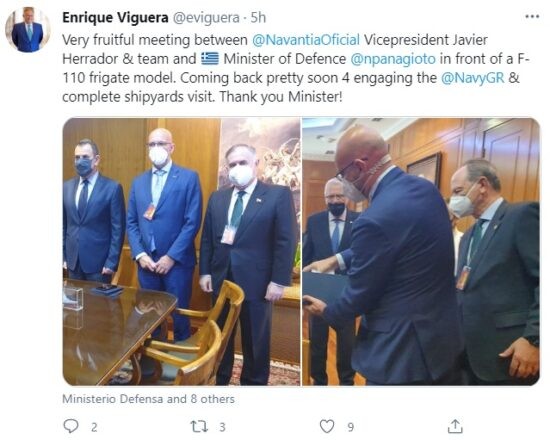Screen dimensions: 550x440
Task: Like the tweet with the heart icon
Action: 327,426
